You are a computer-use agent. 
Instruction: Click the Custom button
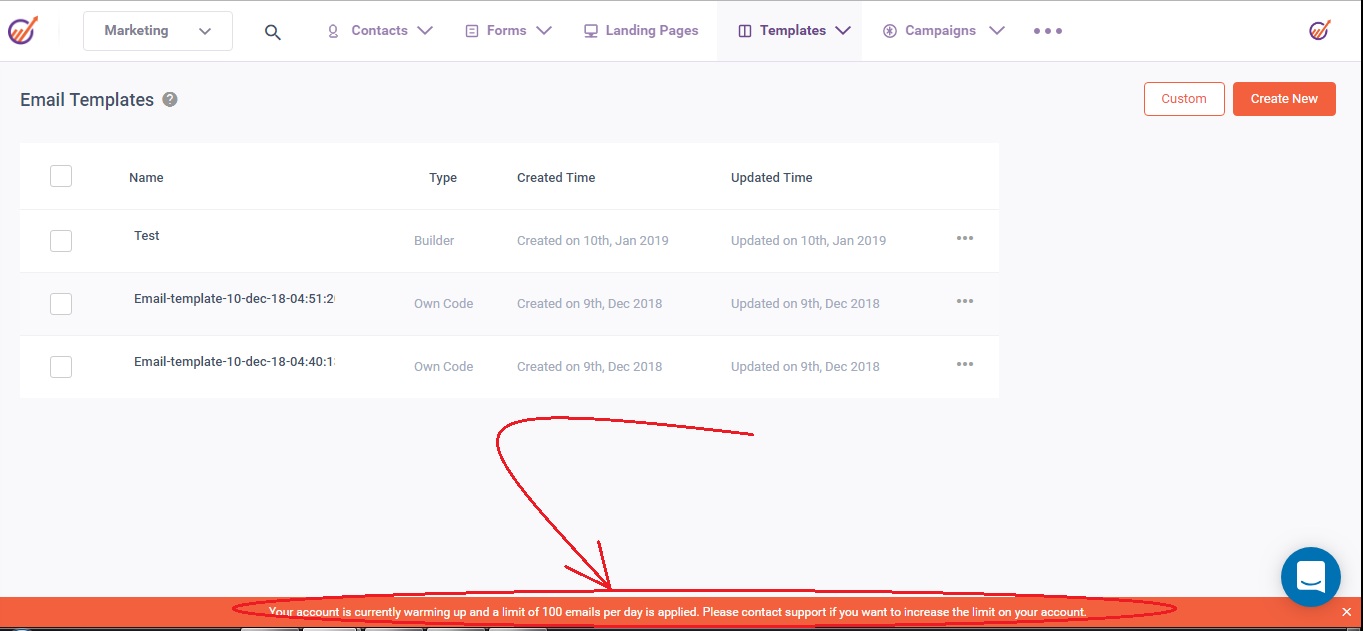point(1183,99)
